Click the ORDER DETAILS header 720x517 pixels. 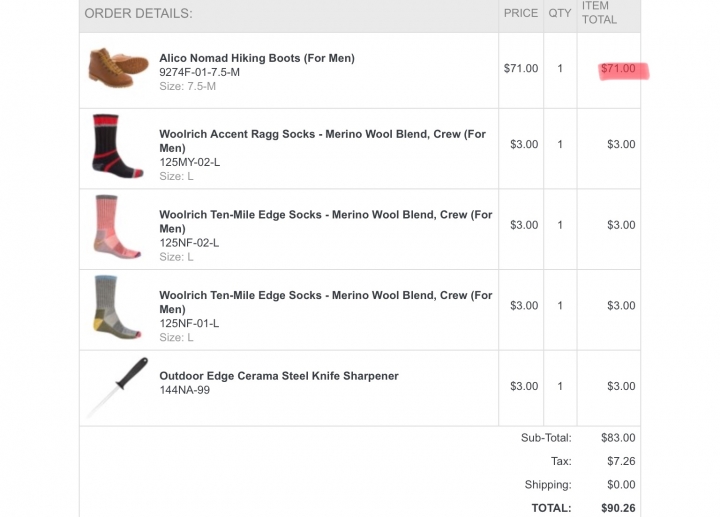138,13
